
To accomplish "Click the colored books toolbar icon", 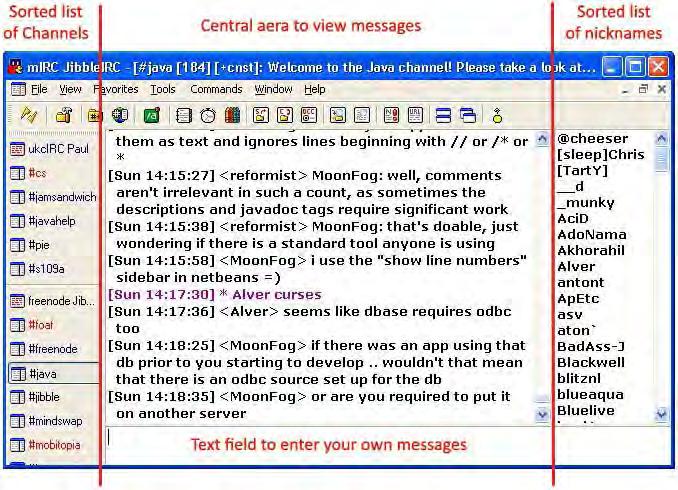I will point(232,115).
